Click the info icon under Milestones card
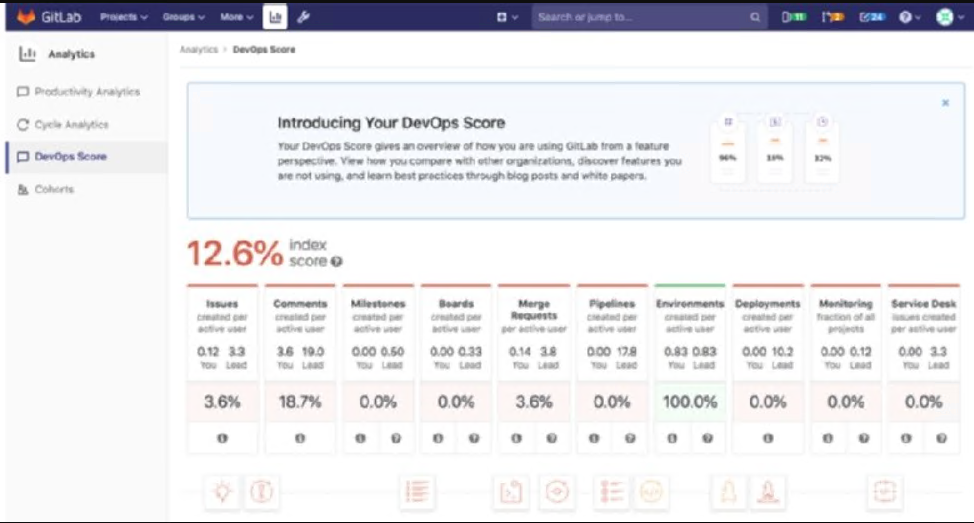This screenshot has width=974, height=523. tap(360, 439)
